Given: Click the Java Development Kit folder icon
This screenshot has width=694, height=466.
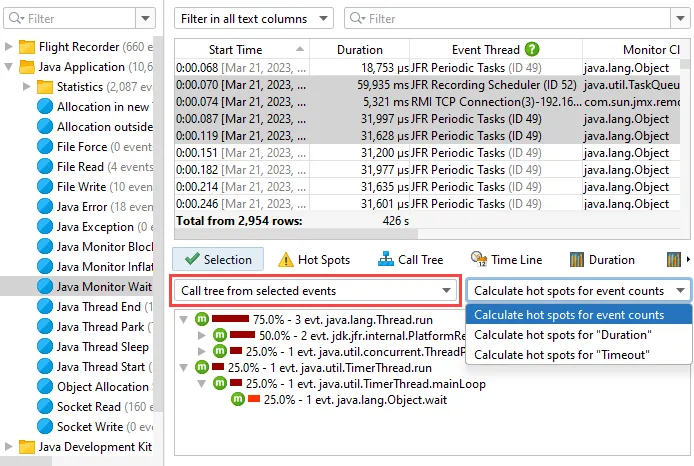Looking at the screenshot, I should [x=27, y=447].
